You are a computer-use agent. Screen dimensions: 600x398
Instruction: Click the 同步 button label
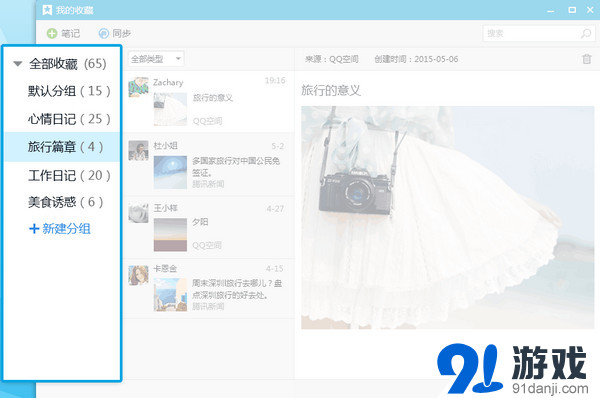[x=122, y=34]
